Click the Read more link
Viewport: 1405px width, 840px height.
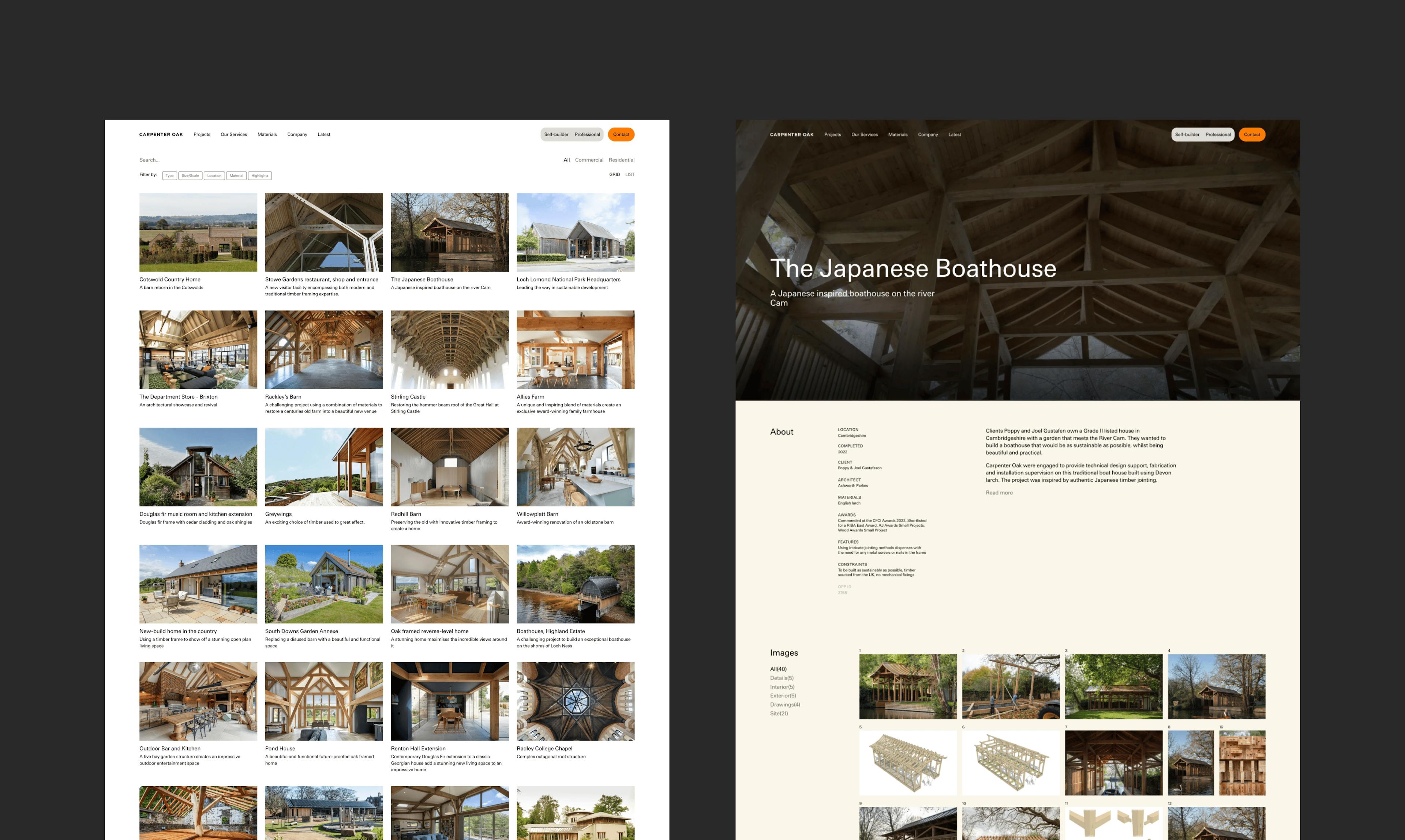pyautogui.click(x=999, y=493)
